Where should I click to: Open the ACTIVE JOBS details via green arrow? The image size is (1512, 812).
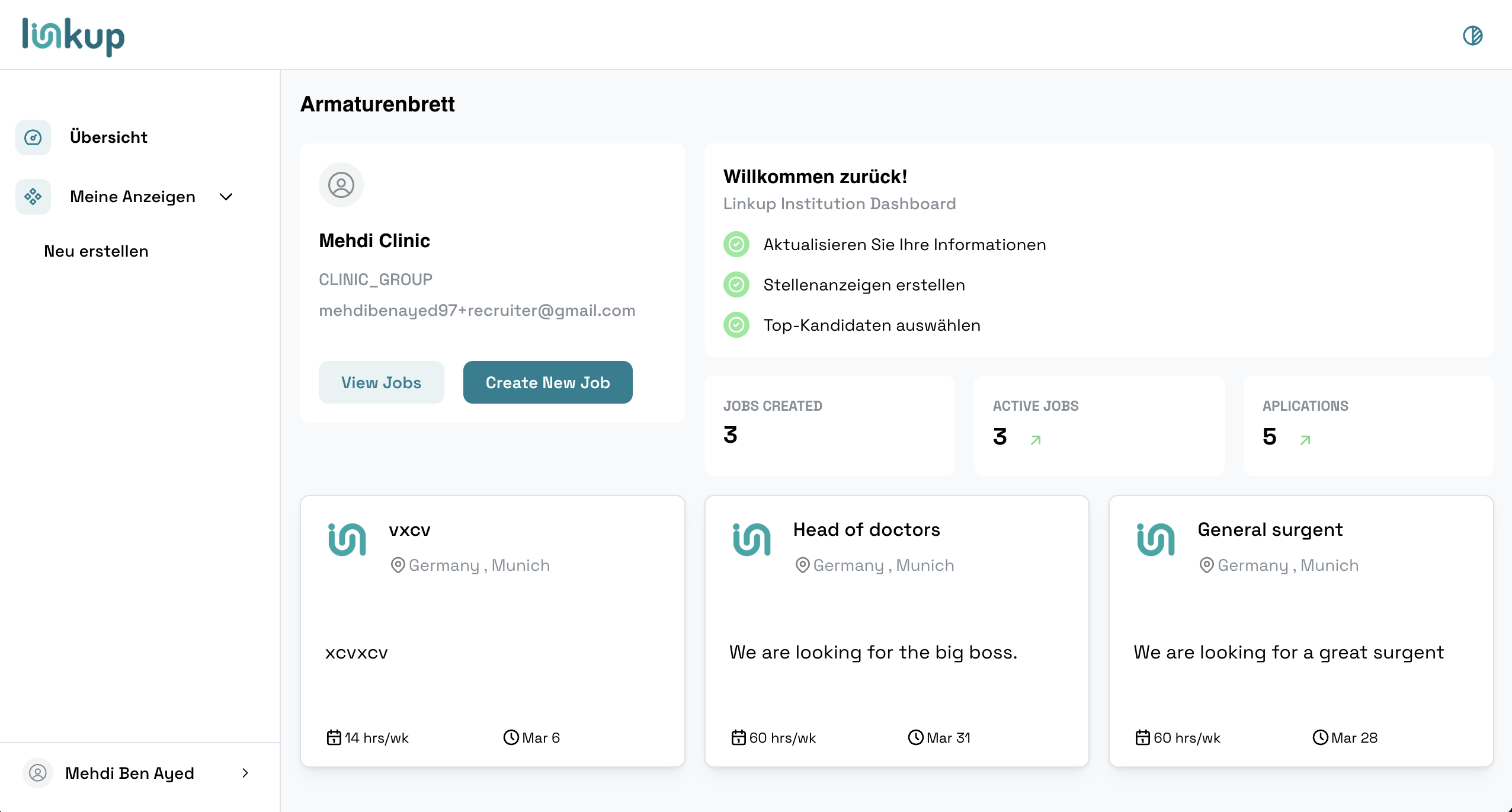[1036, 439]
